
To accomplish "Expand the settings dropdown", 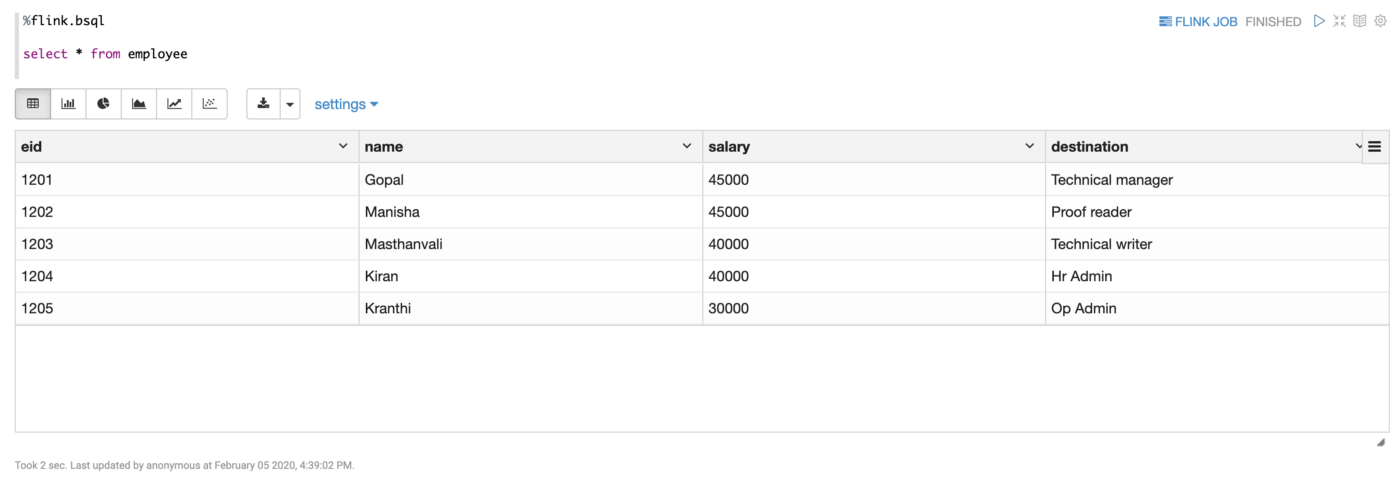I will 346,104.
